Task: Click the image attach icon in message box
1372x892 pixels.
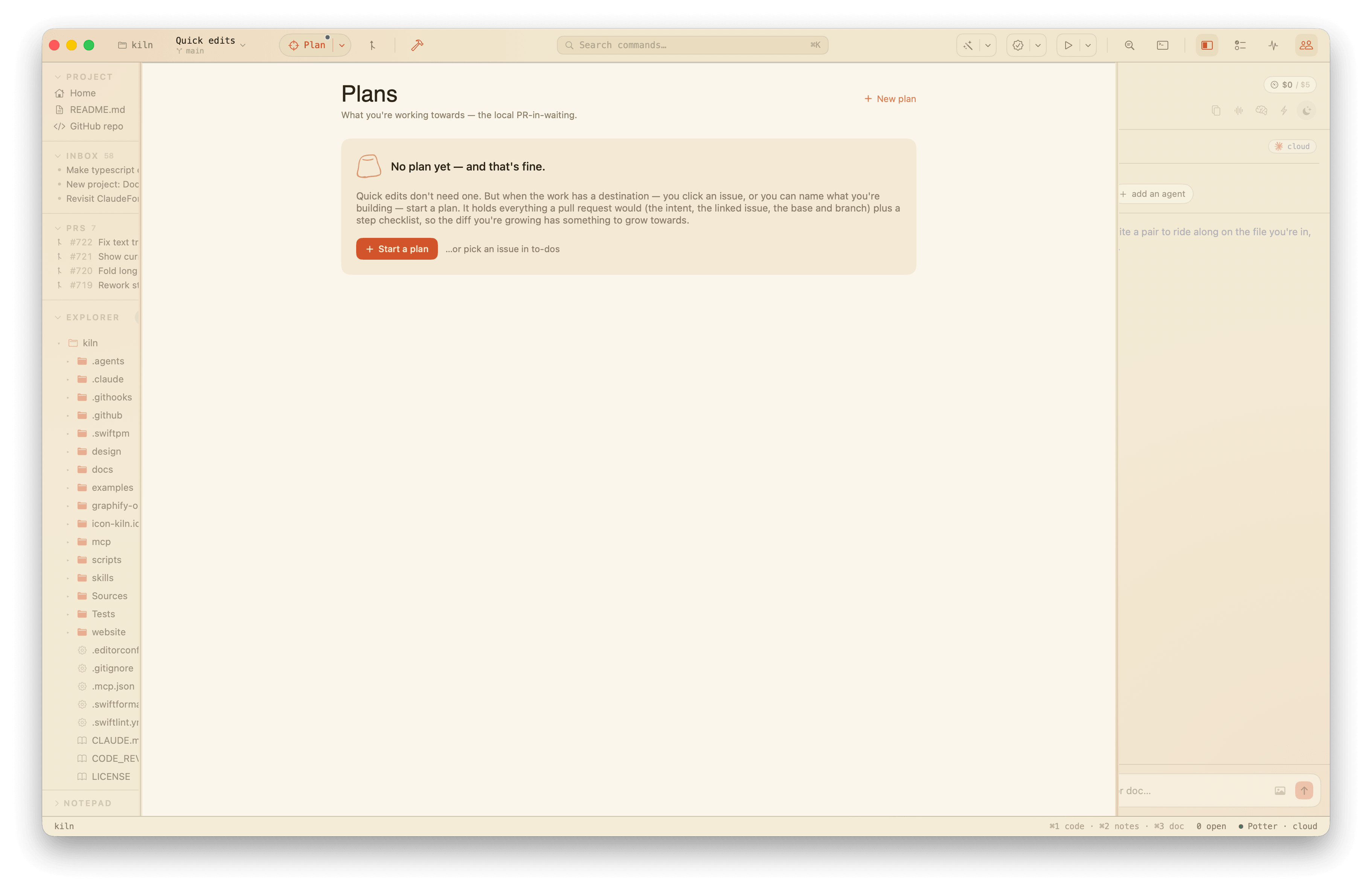Action: pos(1280,791)
